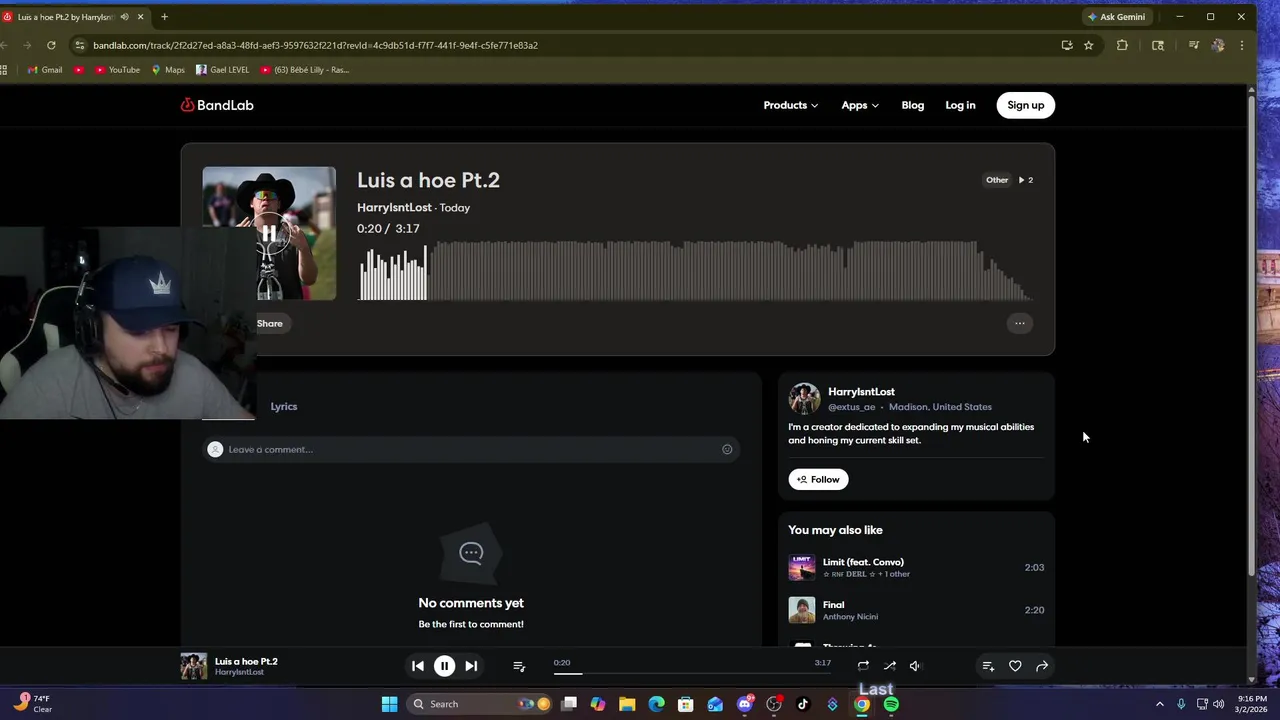The image size is (1280, 720).
Task: Reload the page in Chrome
Action: click(51, 45)
